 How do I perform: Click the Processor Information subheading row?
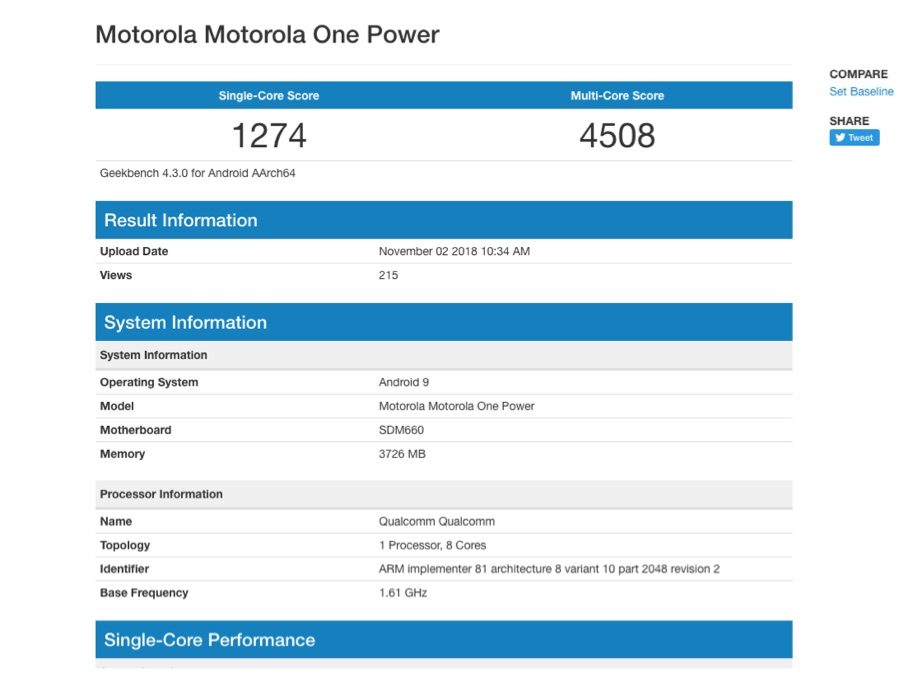pyautogui.click(x=161, y=494)
